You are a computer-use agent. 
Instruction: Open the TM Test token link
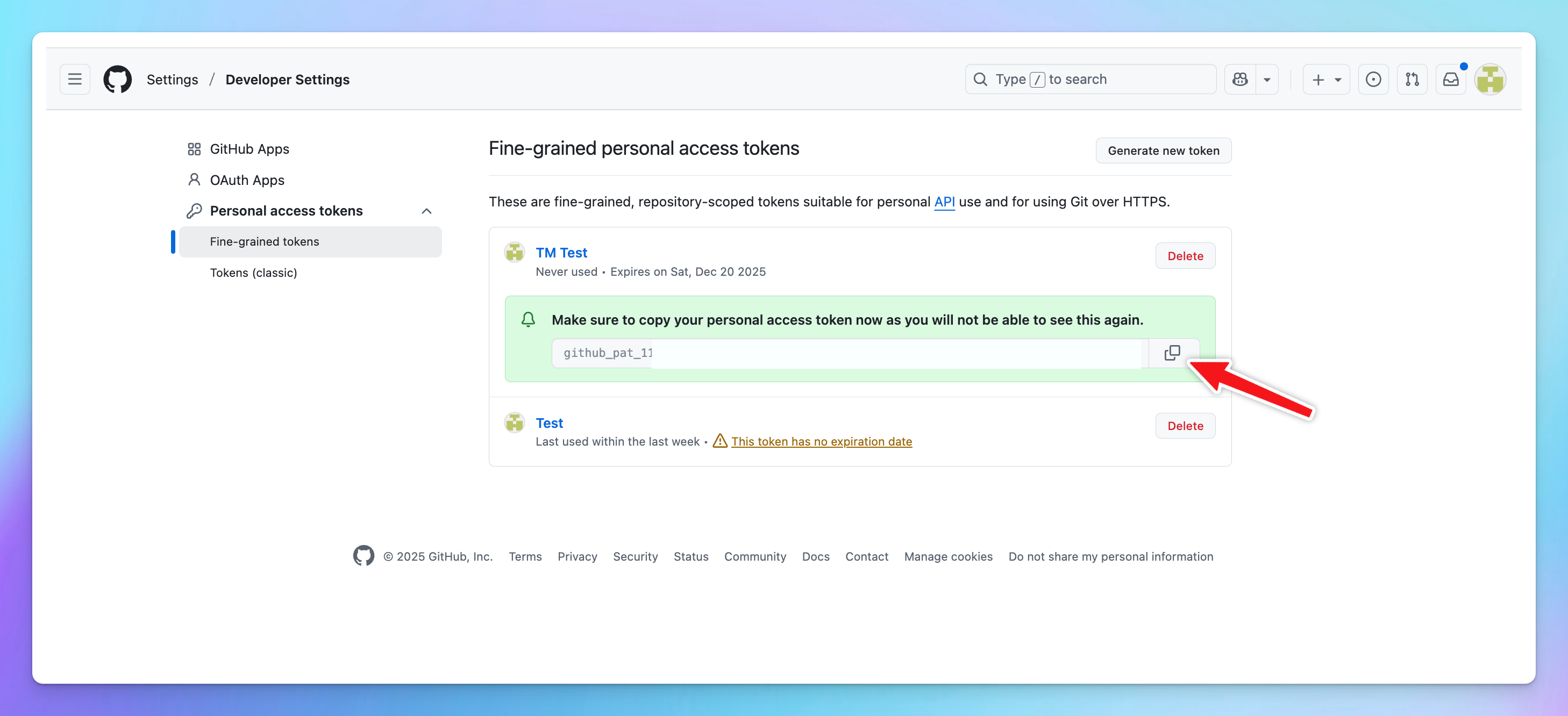[561, 253]
